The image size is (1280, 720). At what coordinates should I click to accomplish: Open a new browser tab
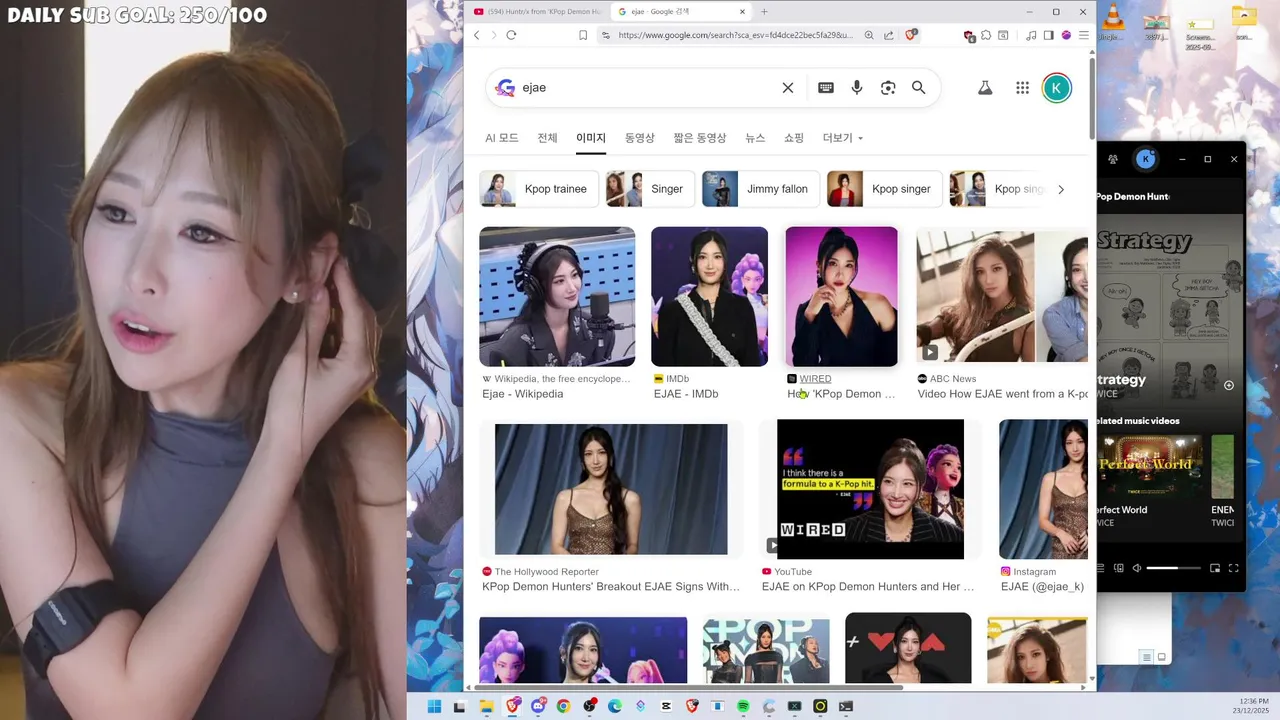point(764,12)
